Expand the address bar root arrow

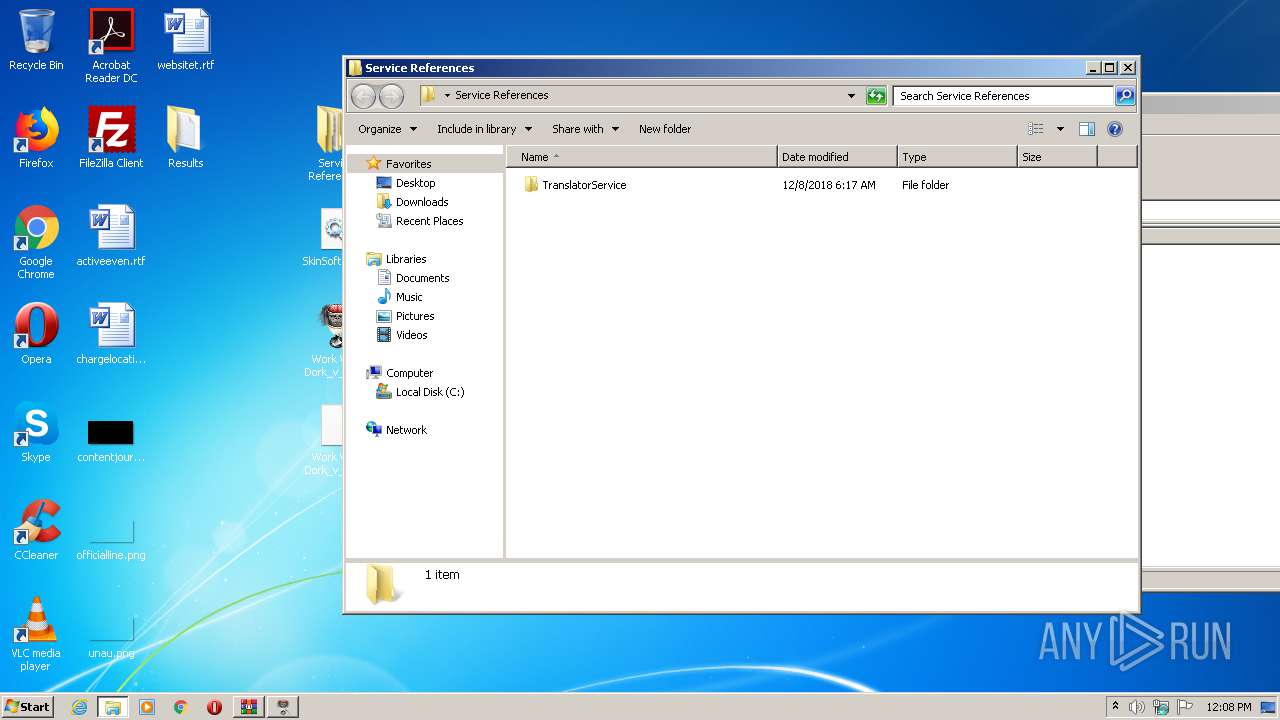[447, 96]
